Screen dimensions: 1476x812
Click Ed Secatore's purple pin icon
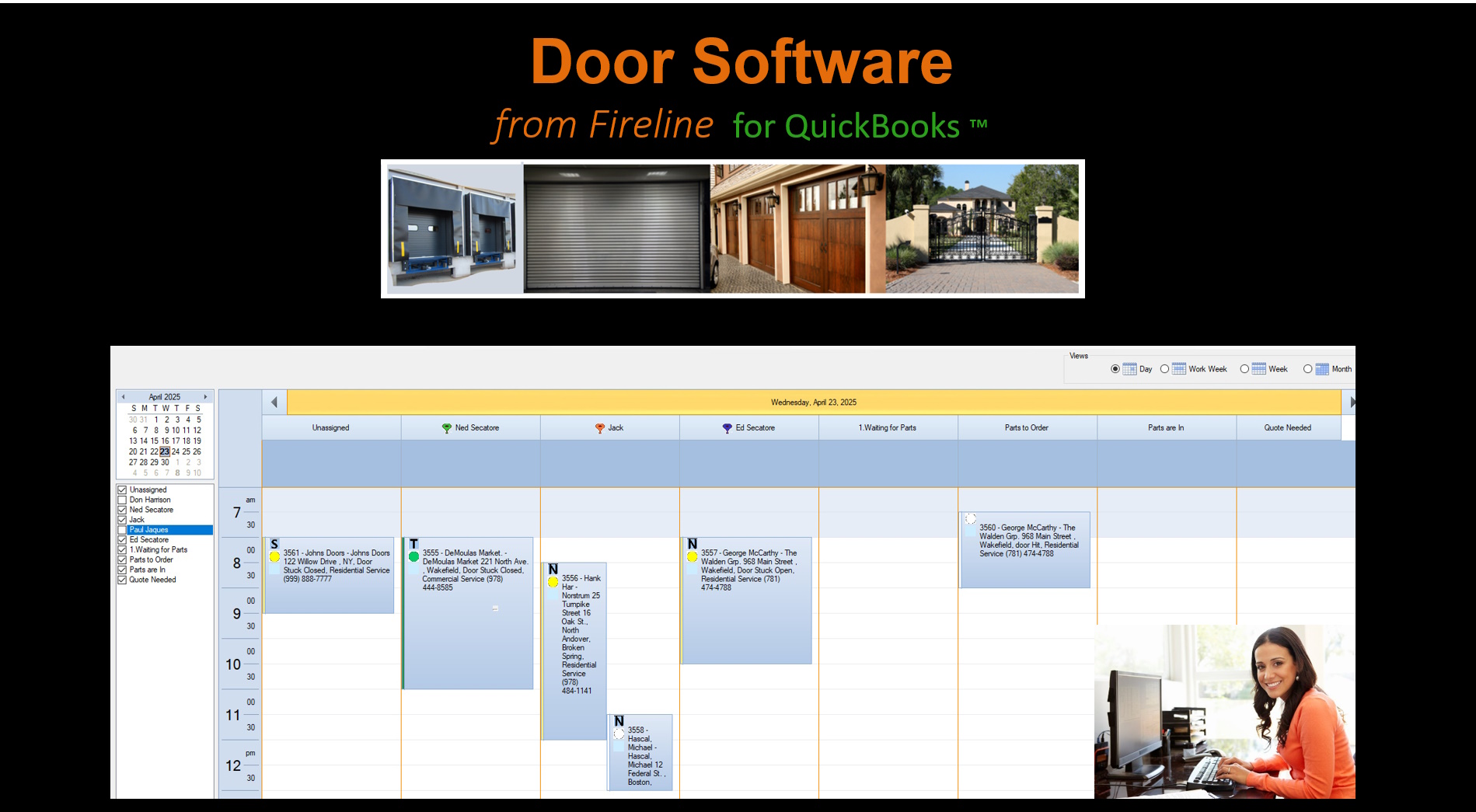click(727, 428)
